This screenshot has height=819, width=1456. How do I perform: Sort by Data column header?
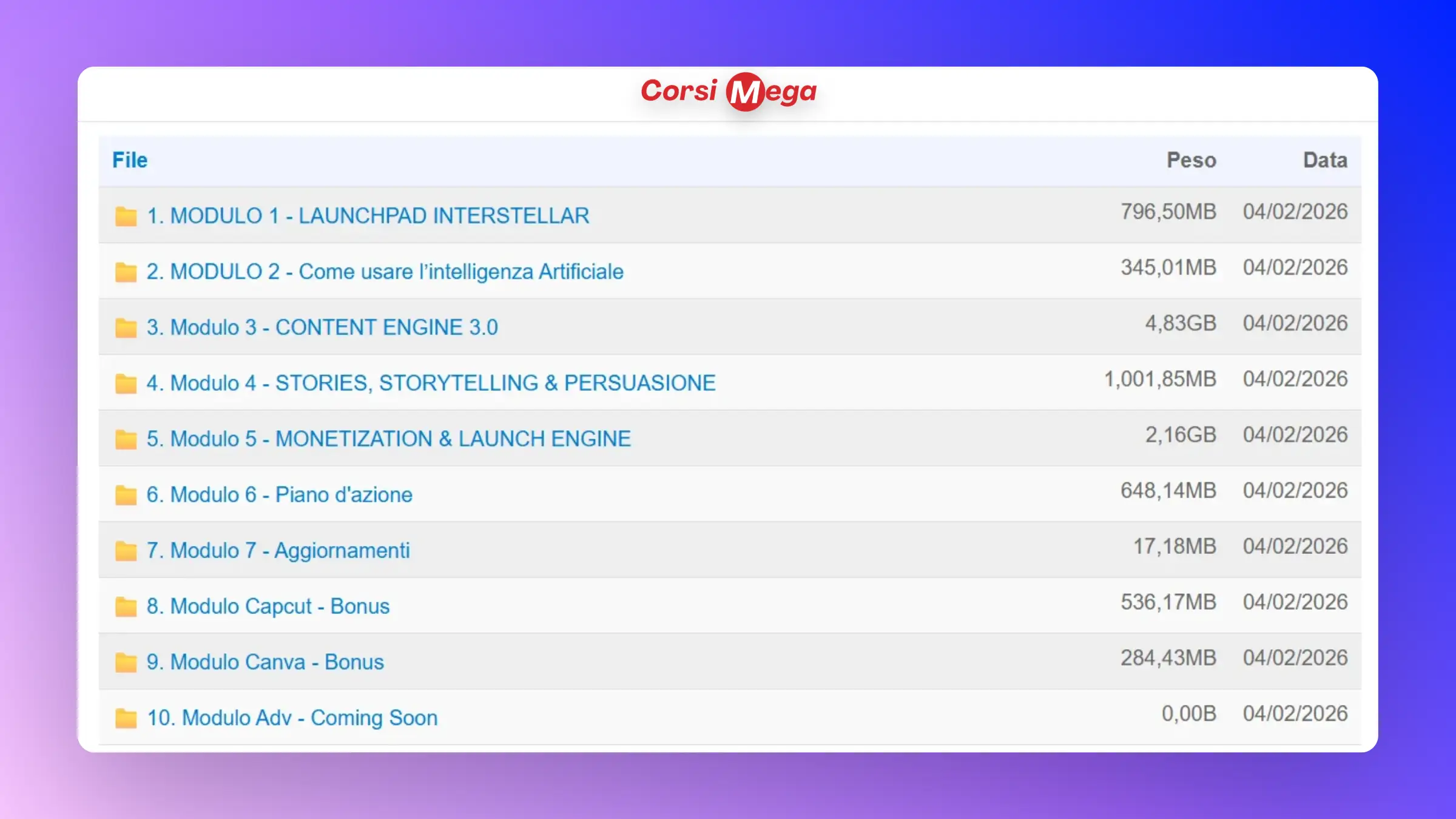coord(1325,160)
